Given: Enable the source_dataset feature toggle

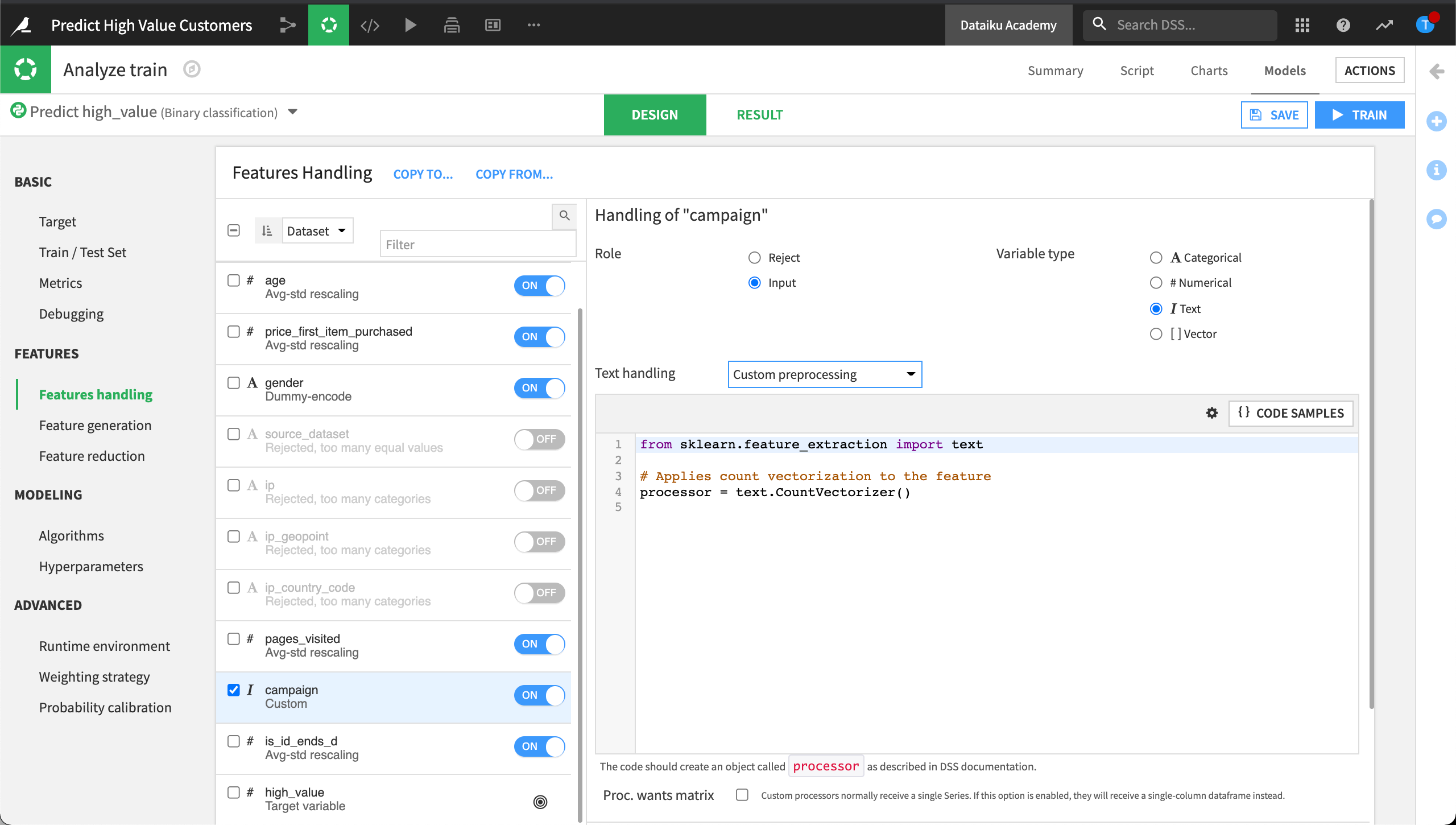Looking at the screenshot, I should point(540,439).
